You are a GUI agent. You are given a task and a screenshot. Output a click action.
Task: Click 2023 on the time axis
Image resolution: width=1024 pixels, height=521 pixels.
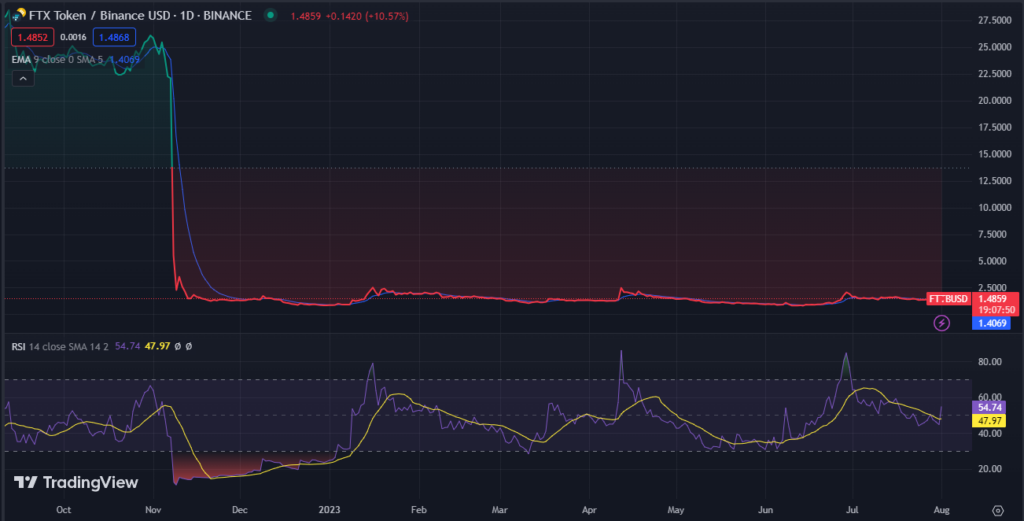pyautogui.click(x=329, y=510)
